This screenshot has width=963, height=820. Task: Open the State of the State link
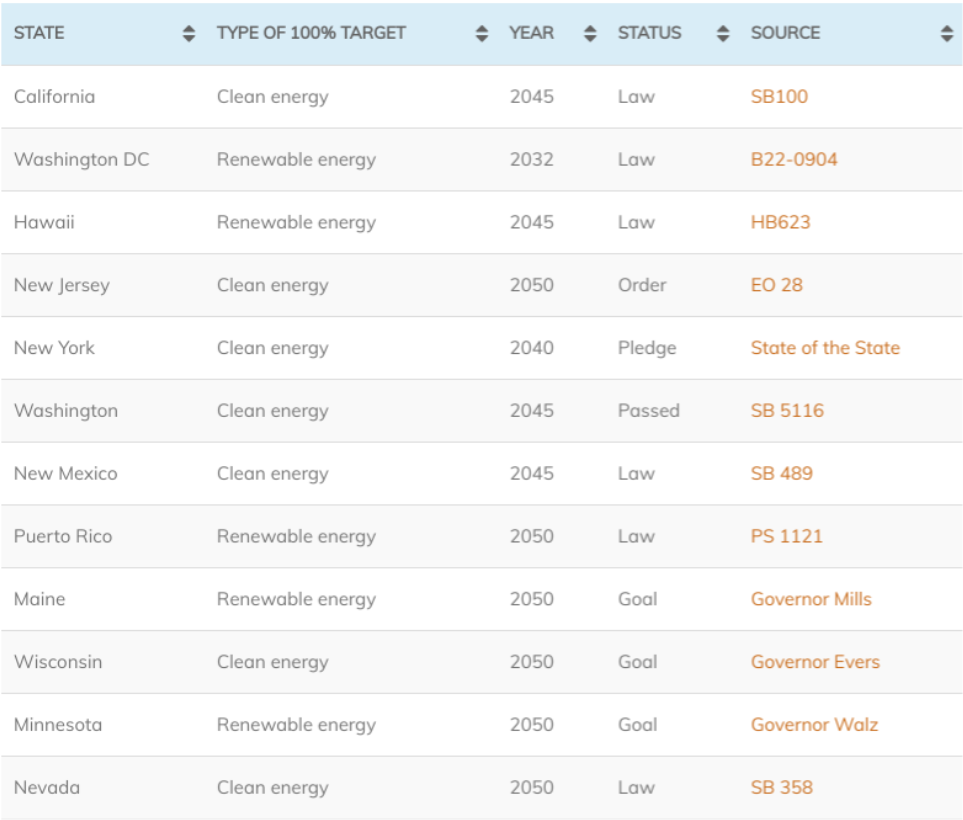[825, 347]
